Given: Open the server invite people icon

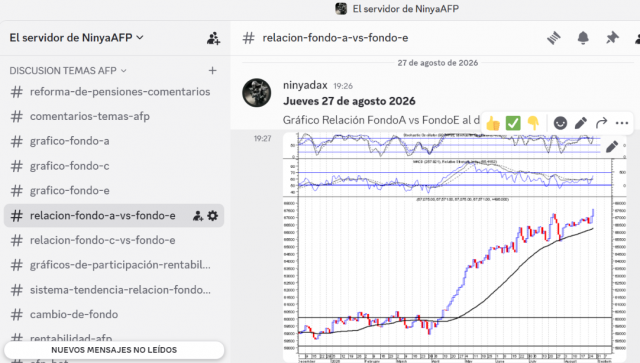Looking at the screenshot, I should (x=213, y=38).
